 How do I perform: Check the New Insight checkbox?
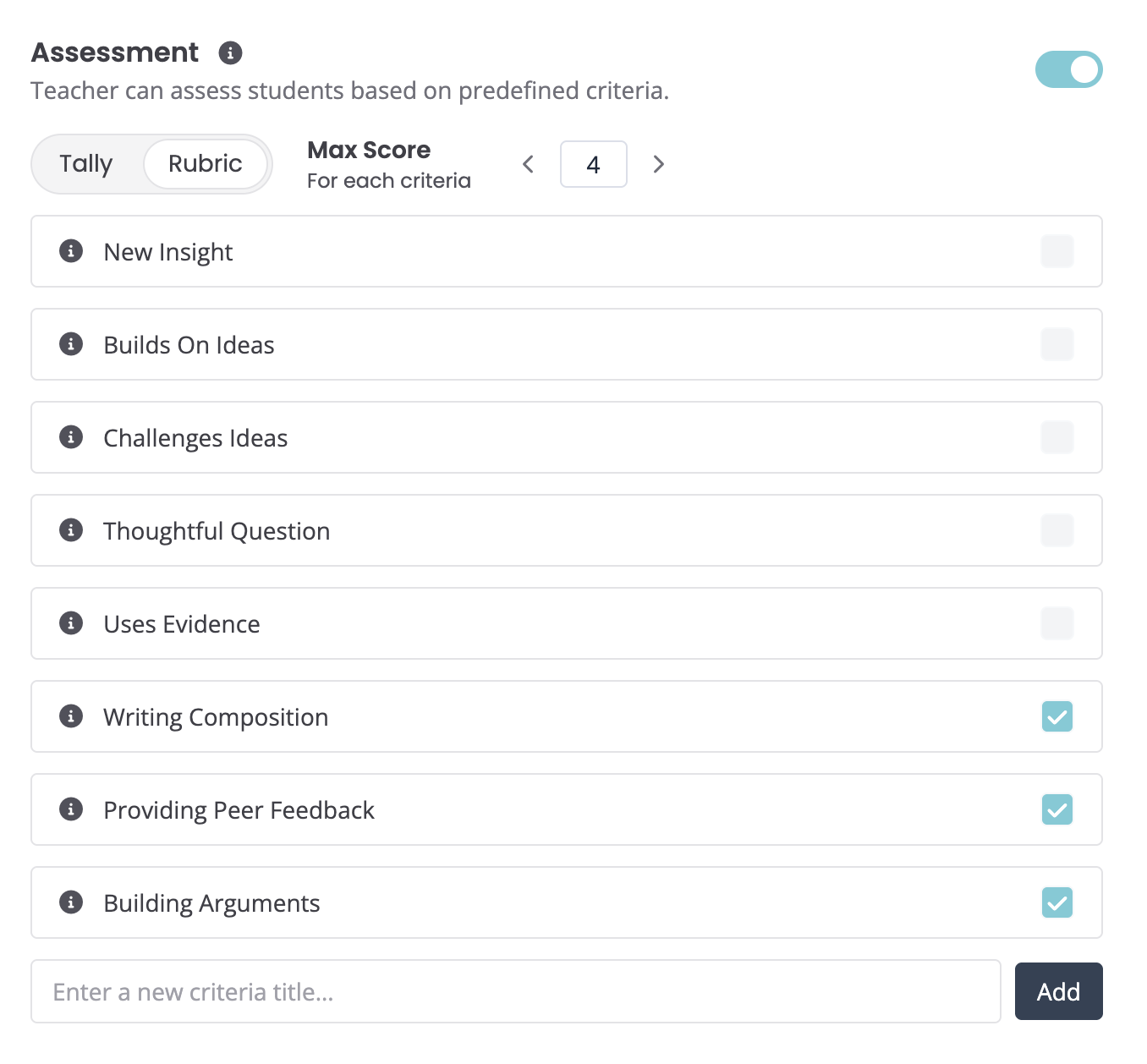tap(1056, 251)
